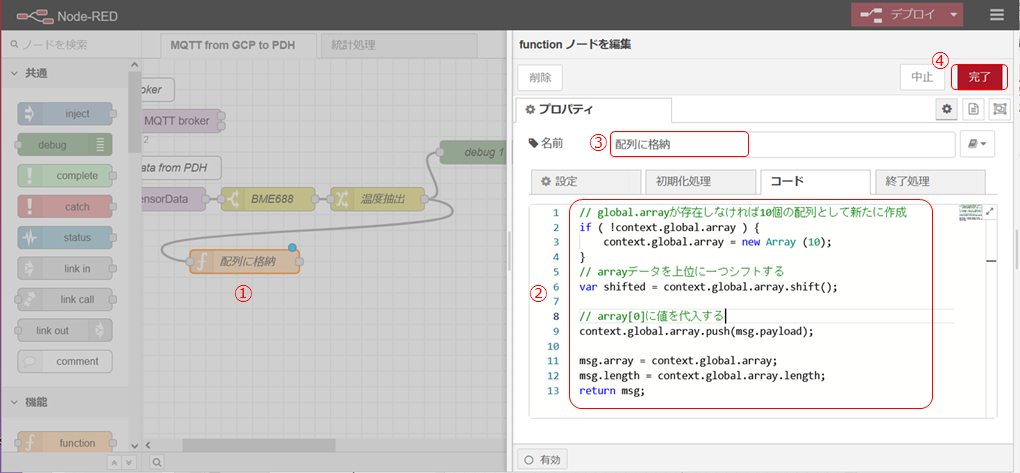Select the inject node in the palette
The height and width of the screenshot is (473, 1020).
(65, 114)
